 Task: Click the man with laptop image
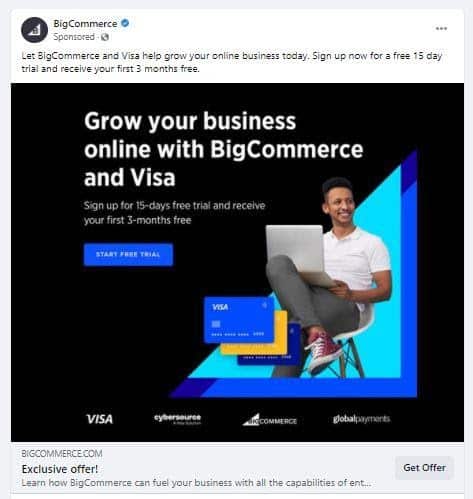328,278
